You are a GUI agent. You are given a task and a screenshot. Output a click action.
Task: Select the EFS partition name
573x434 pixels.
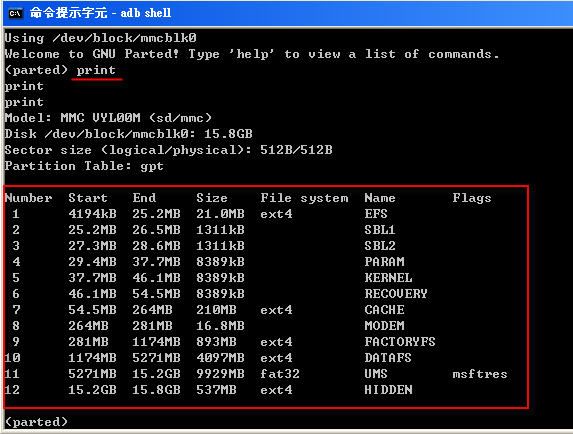pyautogui.click(x=376, y=214)
